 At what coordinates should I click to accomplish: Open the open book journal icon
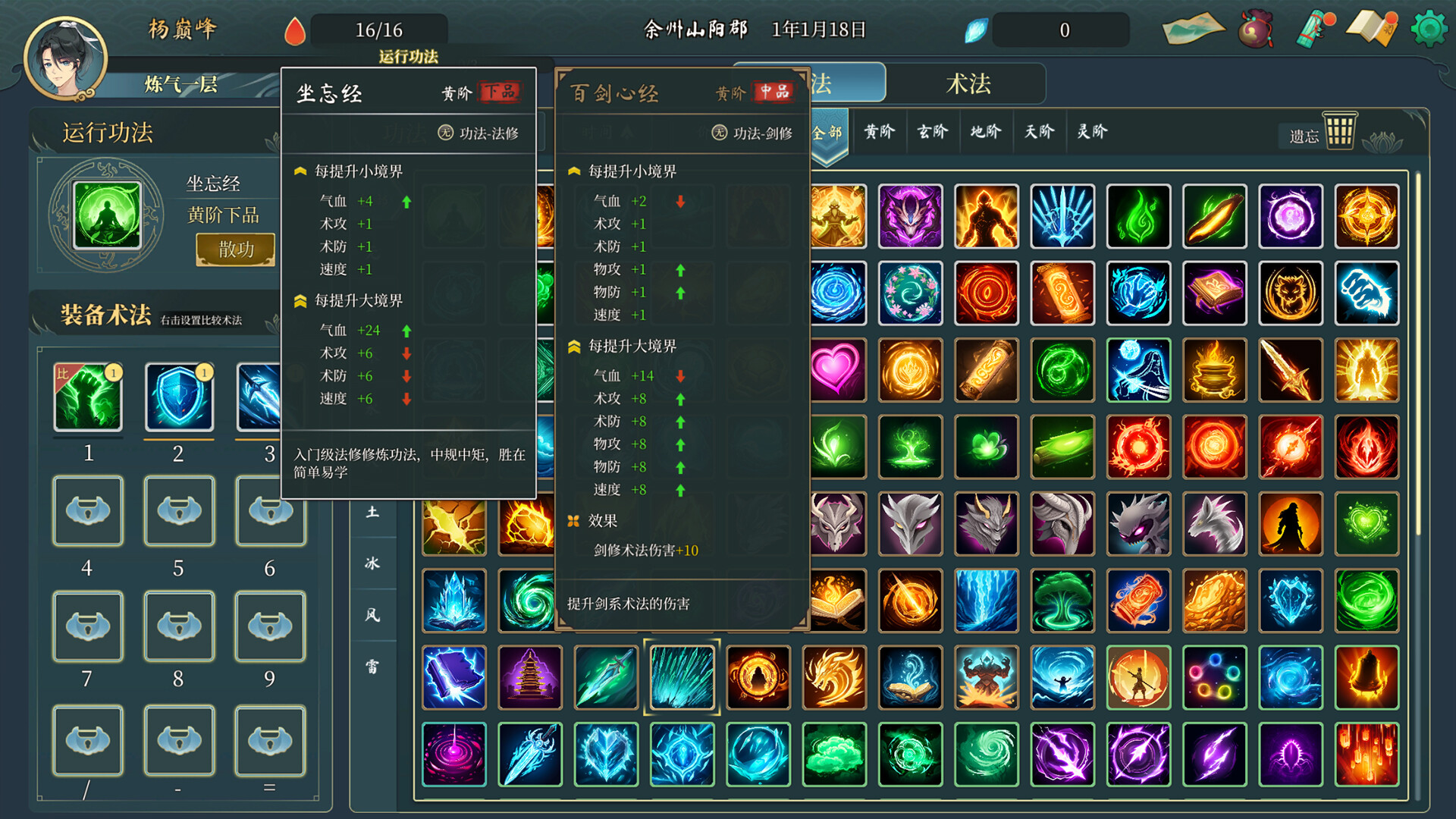click(x=1371, y=28)
